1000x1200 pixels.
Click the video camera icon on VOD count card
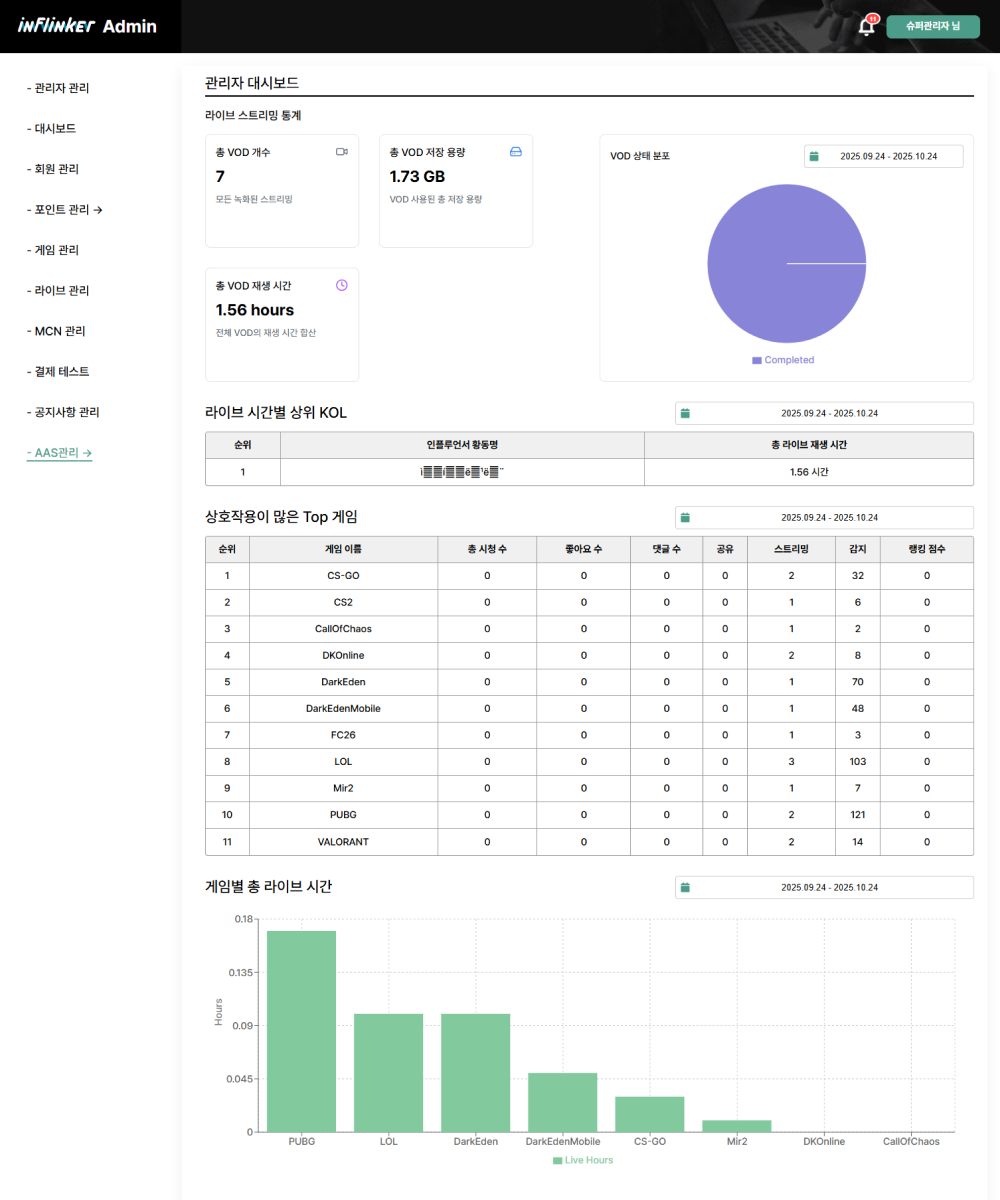point(341,152)
